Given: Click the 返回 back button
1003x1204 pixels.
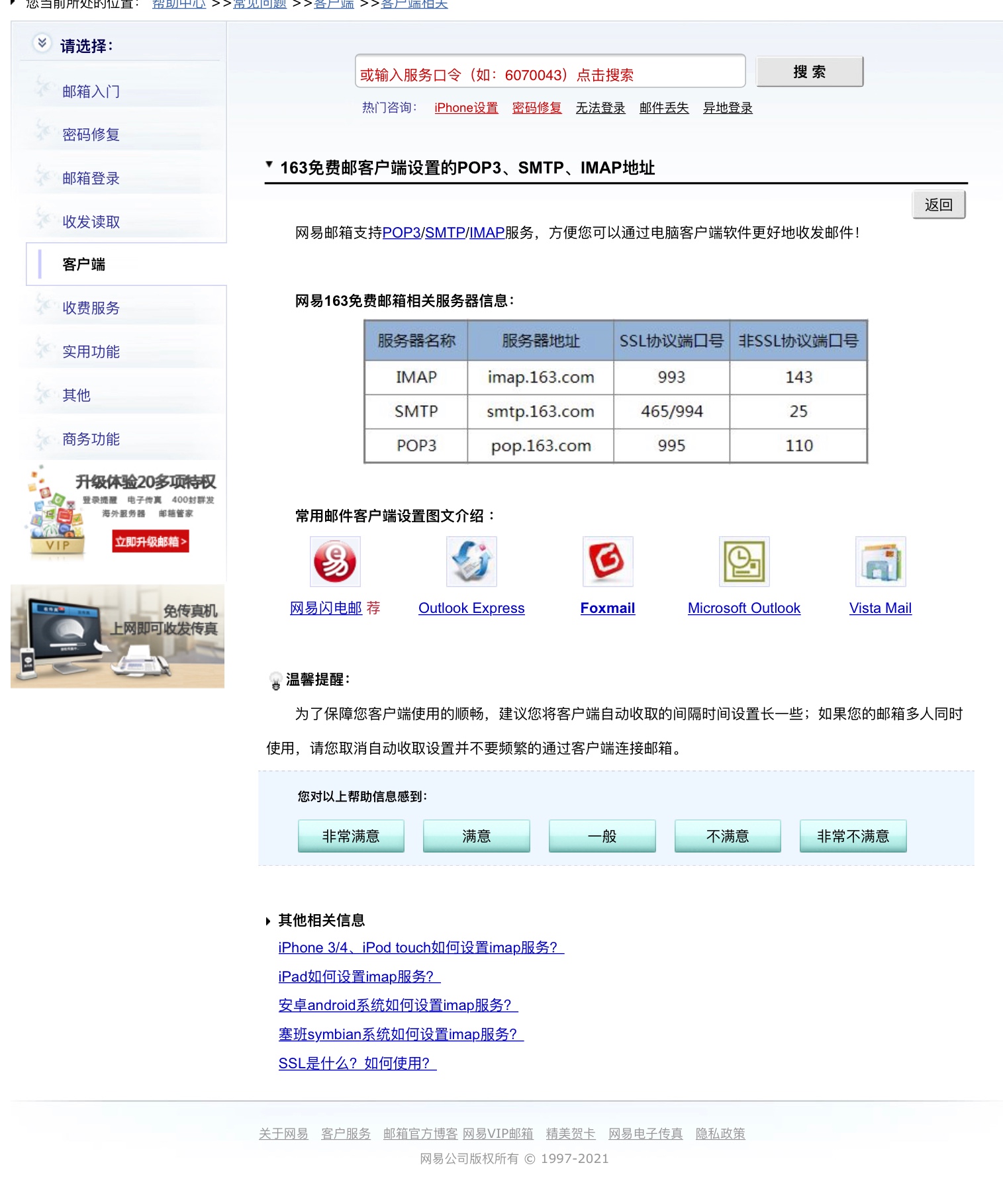Looking at the screenshot, I should pos(938,205).
